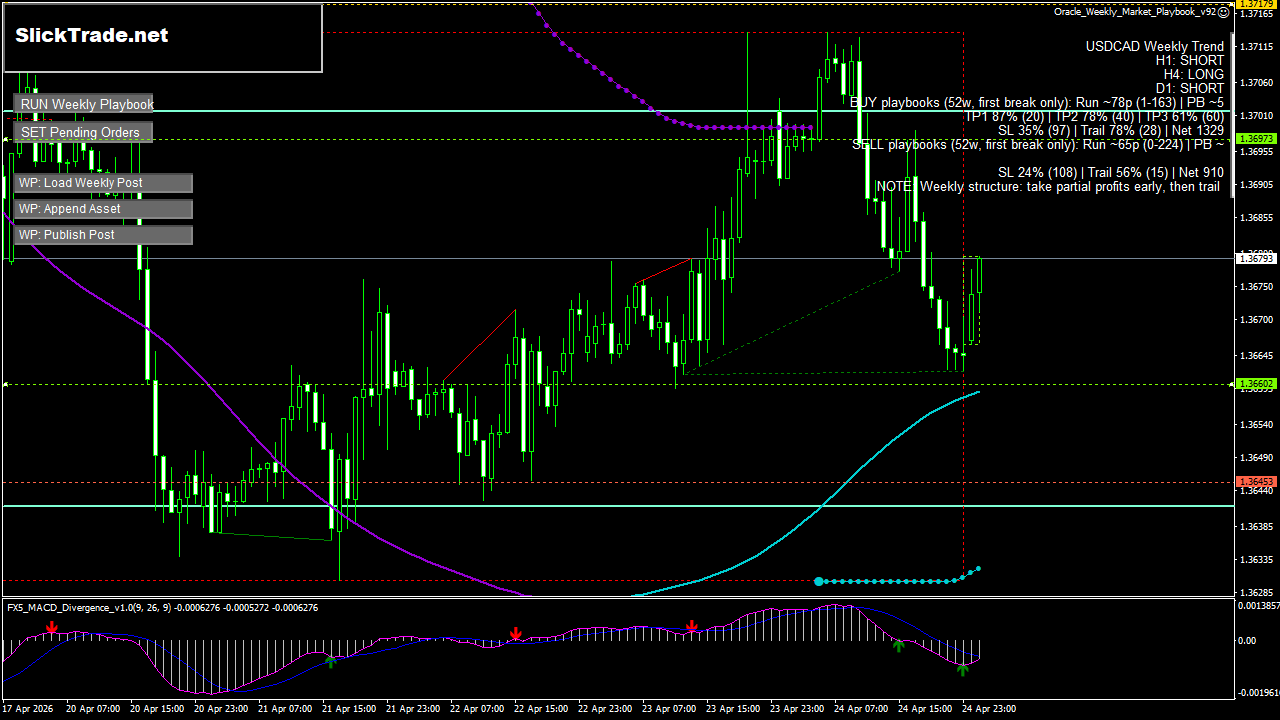Screen dimensions: 1280x720
Task: Click the WP: Append Asset button
Action: 103,209
